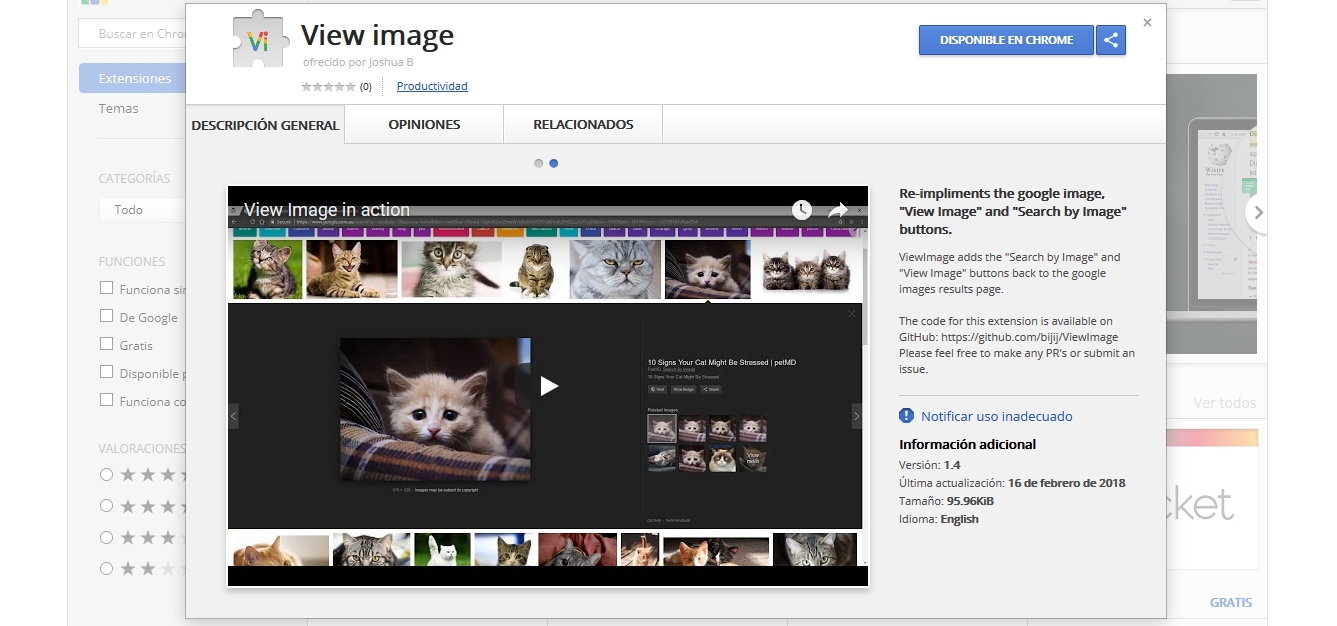The height and width of the screenshot is (626, 1337).
Task: Click the DISPONIBLE EN CHROME button
Action: click(x=1006, y=40)
